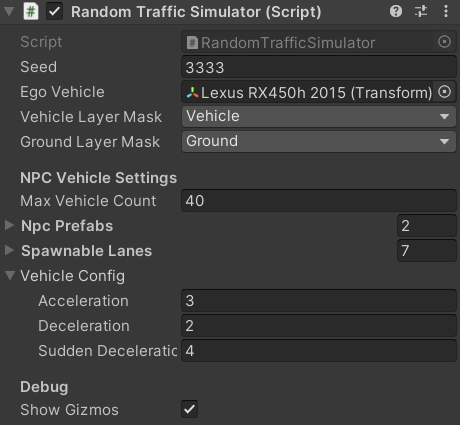460x425 pixels.
Task: Click the script file icon beside RandomTrafficSimulator
Action: point(192,43)
